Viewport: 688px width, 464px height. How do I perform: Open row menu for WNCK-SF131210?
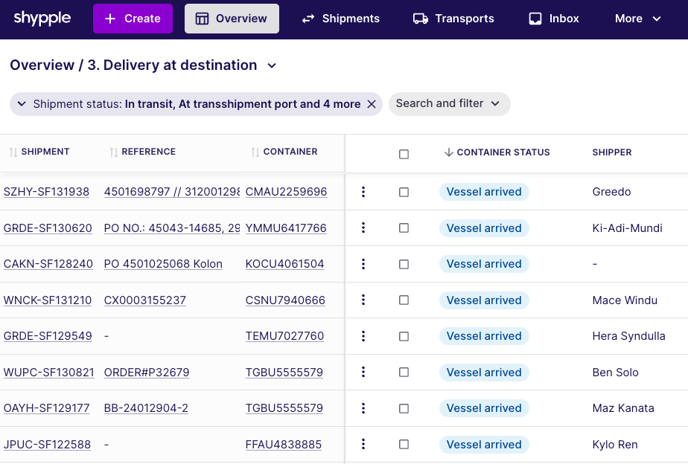[x=363, y=300]
